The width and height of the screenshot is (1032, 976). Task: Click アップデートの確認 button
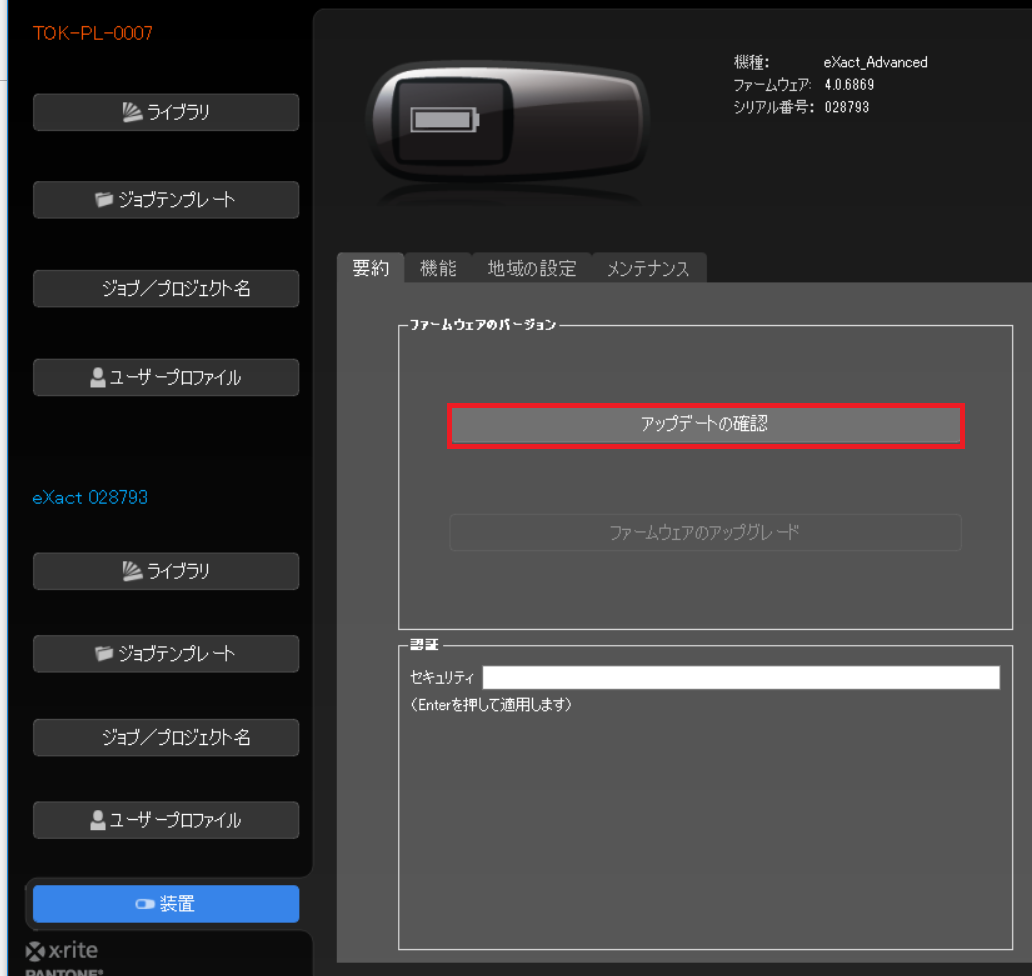pos(706,424)
